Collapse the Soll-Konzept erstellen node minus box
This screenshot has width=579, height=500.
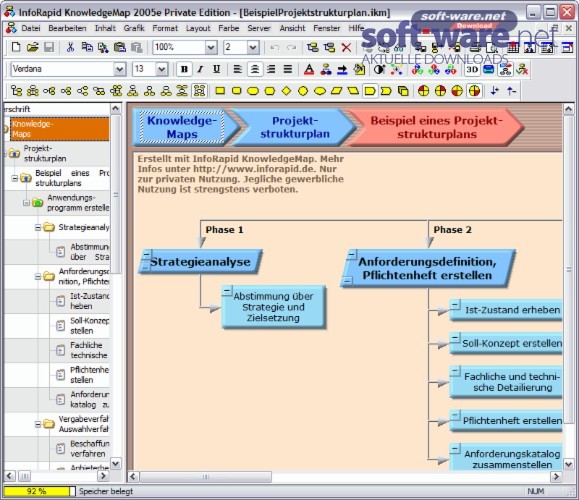tap(455, 338)
